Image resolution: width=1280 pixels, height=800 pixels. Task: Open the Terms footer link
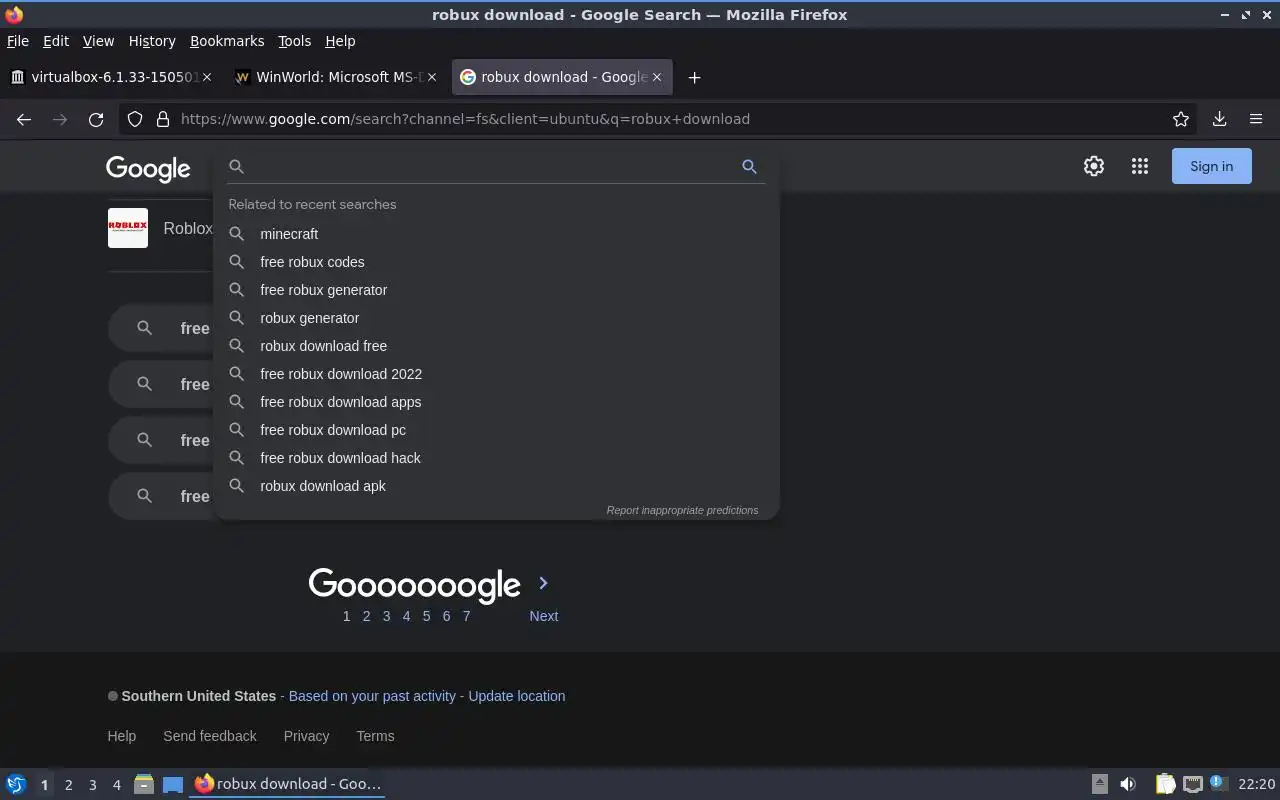coord(375,736)
